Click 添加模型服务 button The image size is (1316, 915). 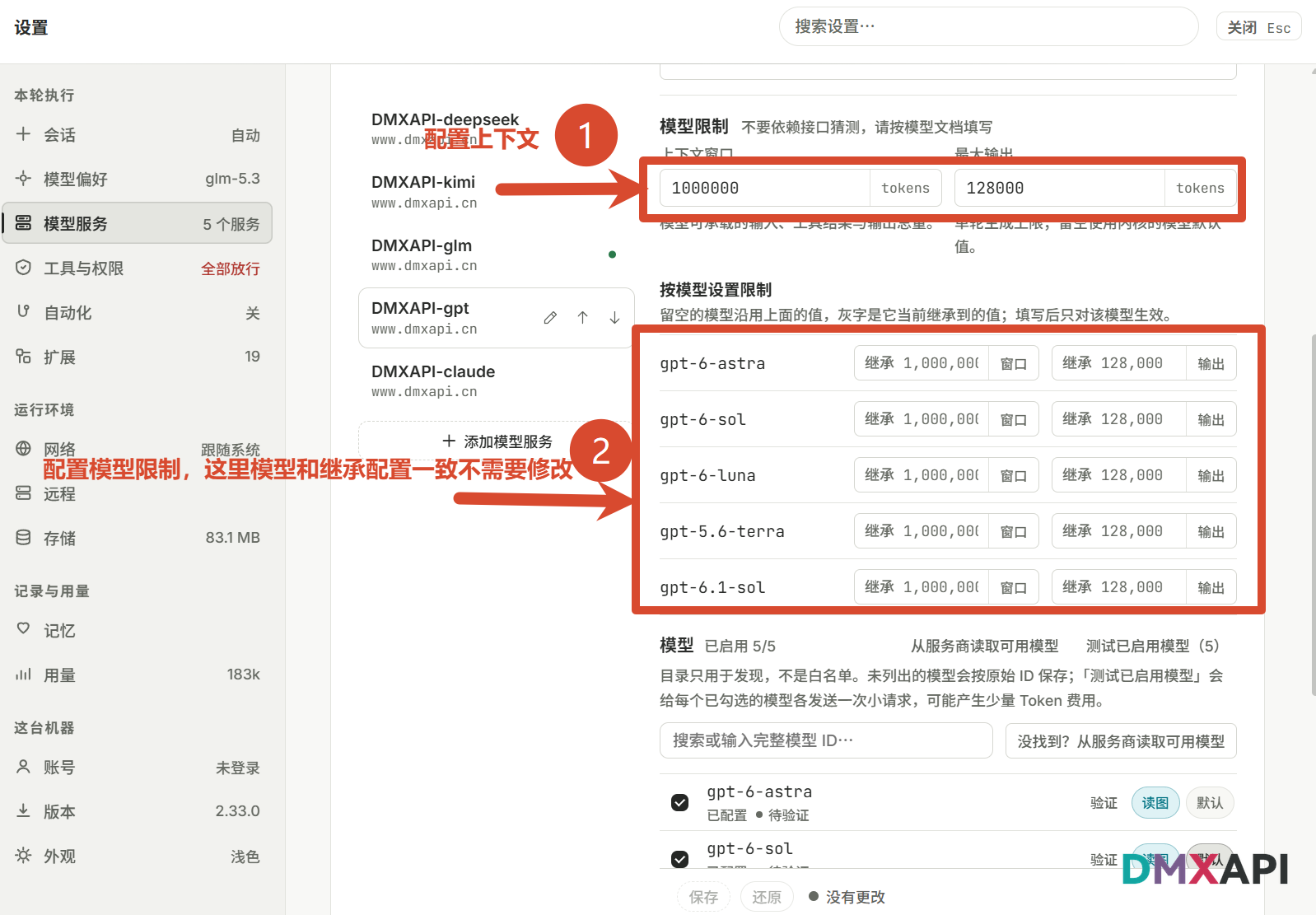(x=497, y=441)
